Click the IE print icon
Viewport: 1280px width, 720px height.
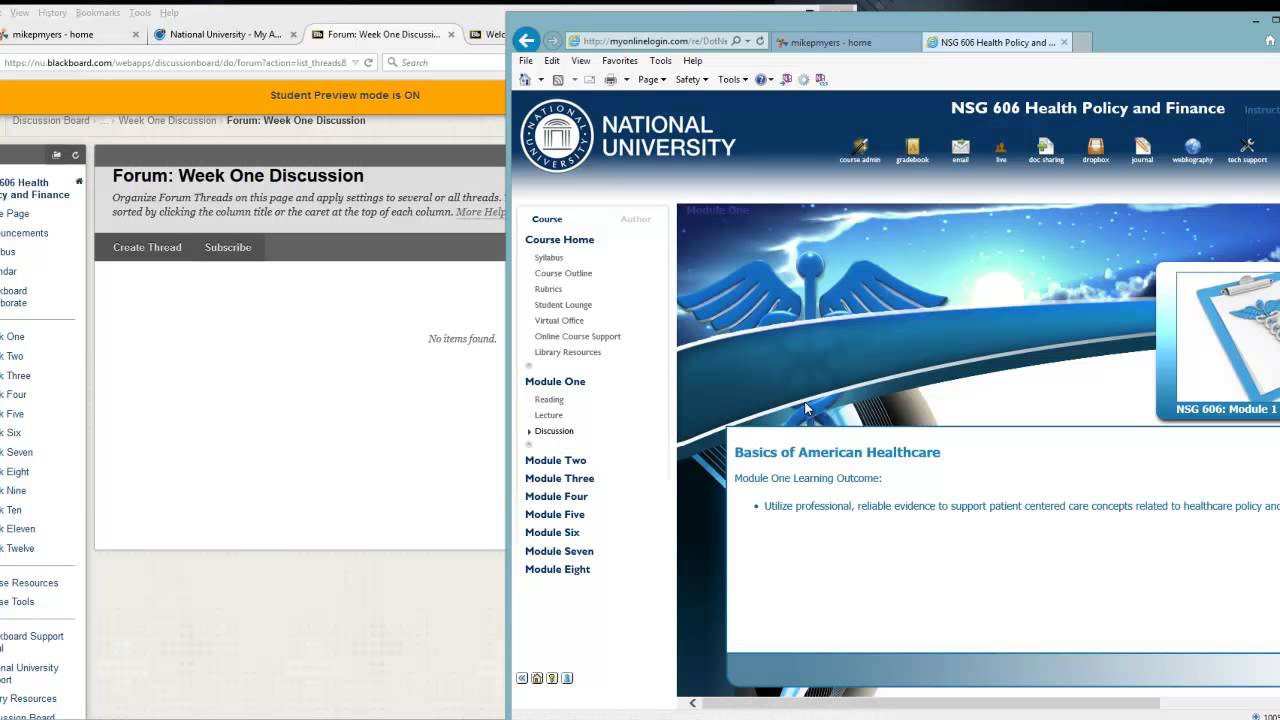pos(610,79)
